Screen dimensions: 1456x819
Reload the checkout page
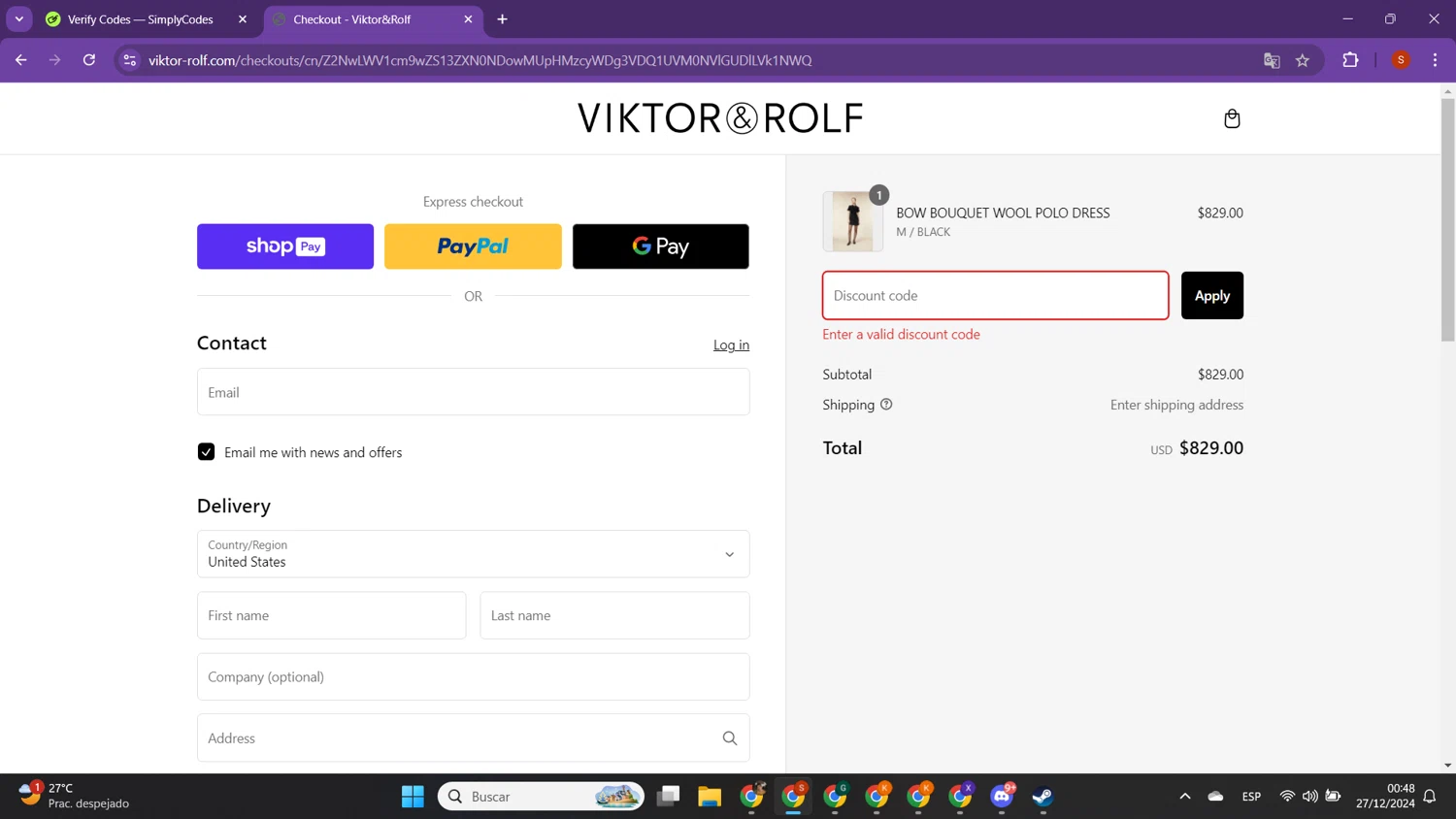89,60
